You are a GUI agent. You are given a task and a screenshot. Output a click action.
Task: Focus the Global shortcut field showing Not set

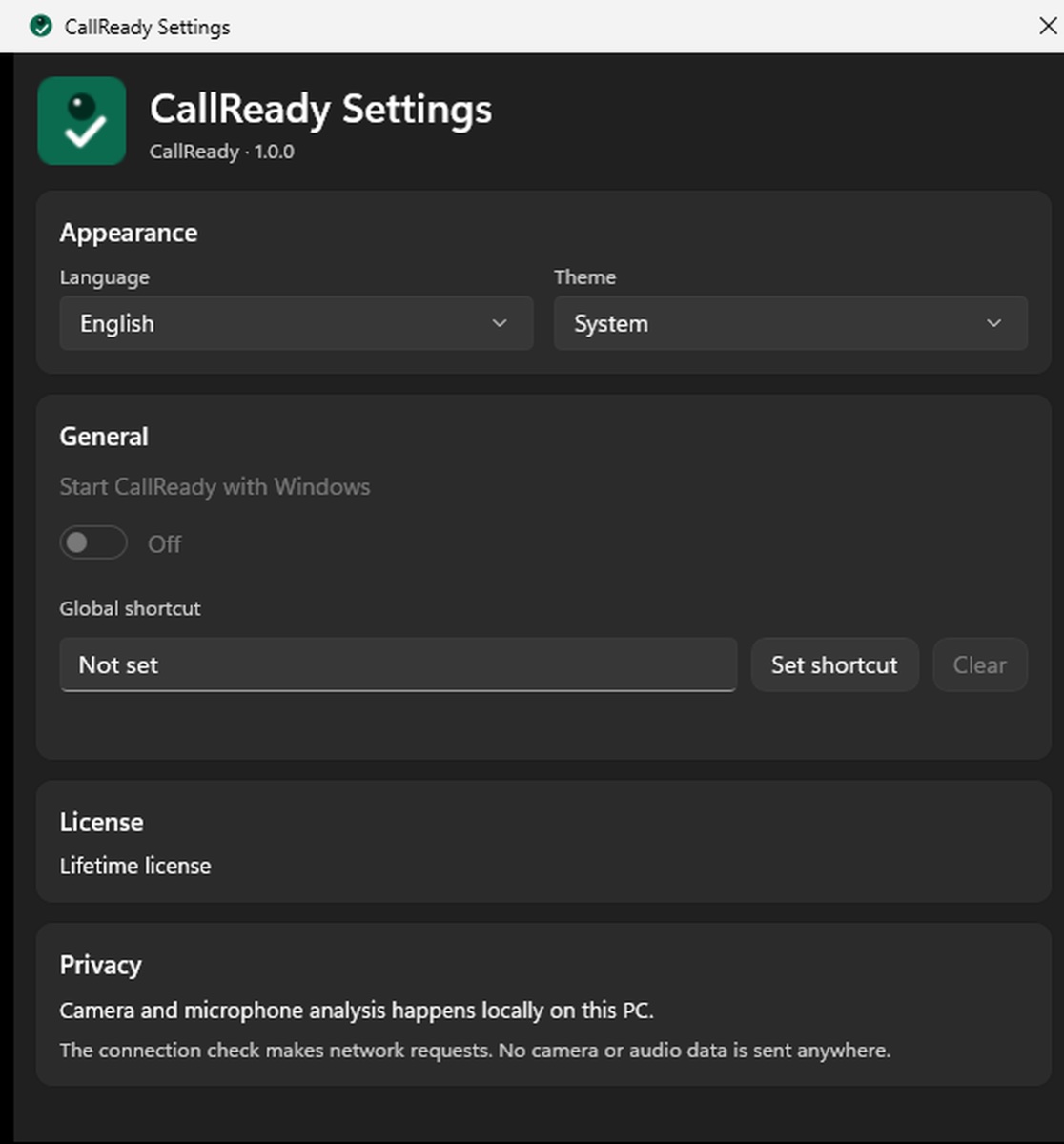pyautogui.click(x=399, y=664)
